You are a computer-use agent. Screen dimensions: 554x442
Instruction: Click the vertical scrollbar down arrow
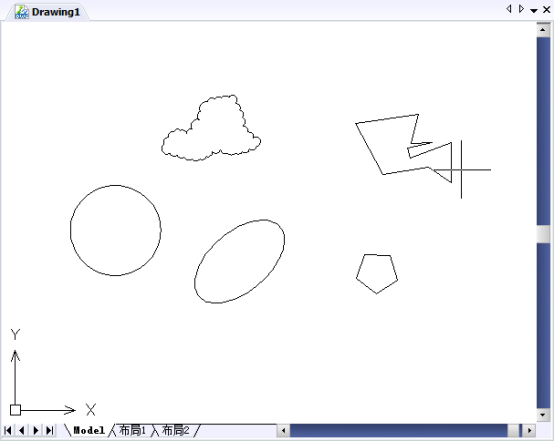543,415
